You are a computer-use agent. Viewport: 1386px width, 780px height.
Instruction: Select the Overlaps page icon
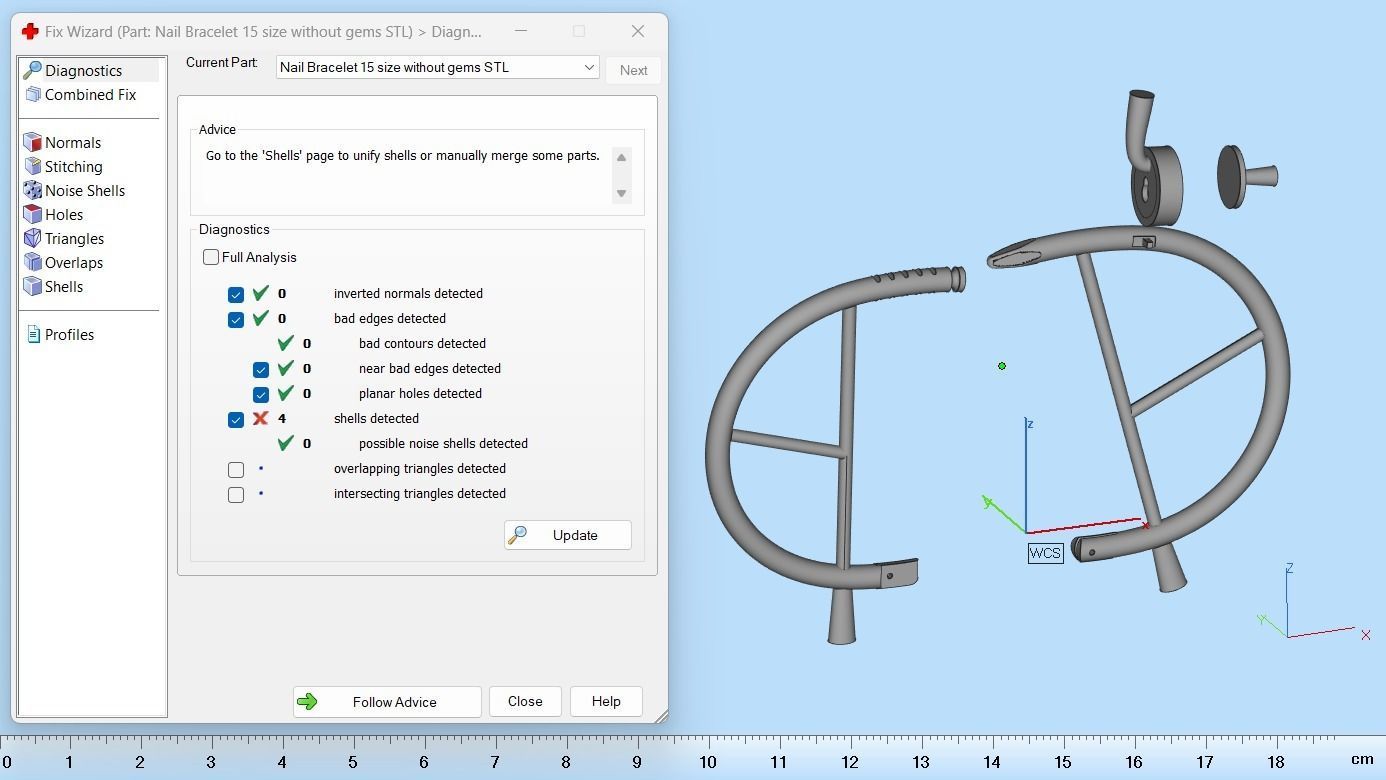[x=32, y=262]
